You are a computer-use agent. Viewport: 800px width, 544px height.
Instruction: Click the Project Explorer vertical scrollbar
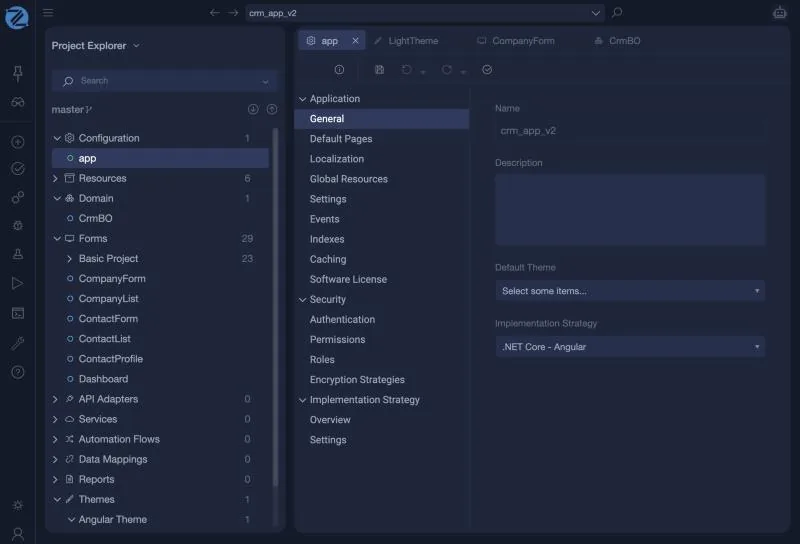pyautogui.click(x=276, y=306)
